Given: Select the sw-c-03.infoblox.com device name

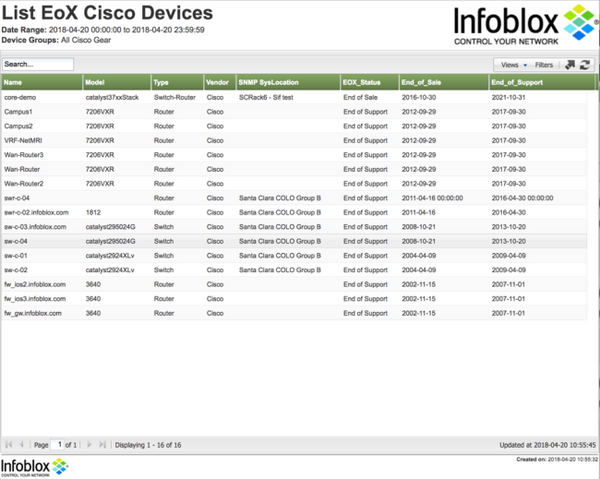Looking at the screenshot, I should coord(35,227).
